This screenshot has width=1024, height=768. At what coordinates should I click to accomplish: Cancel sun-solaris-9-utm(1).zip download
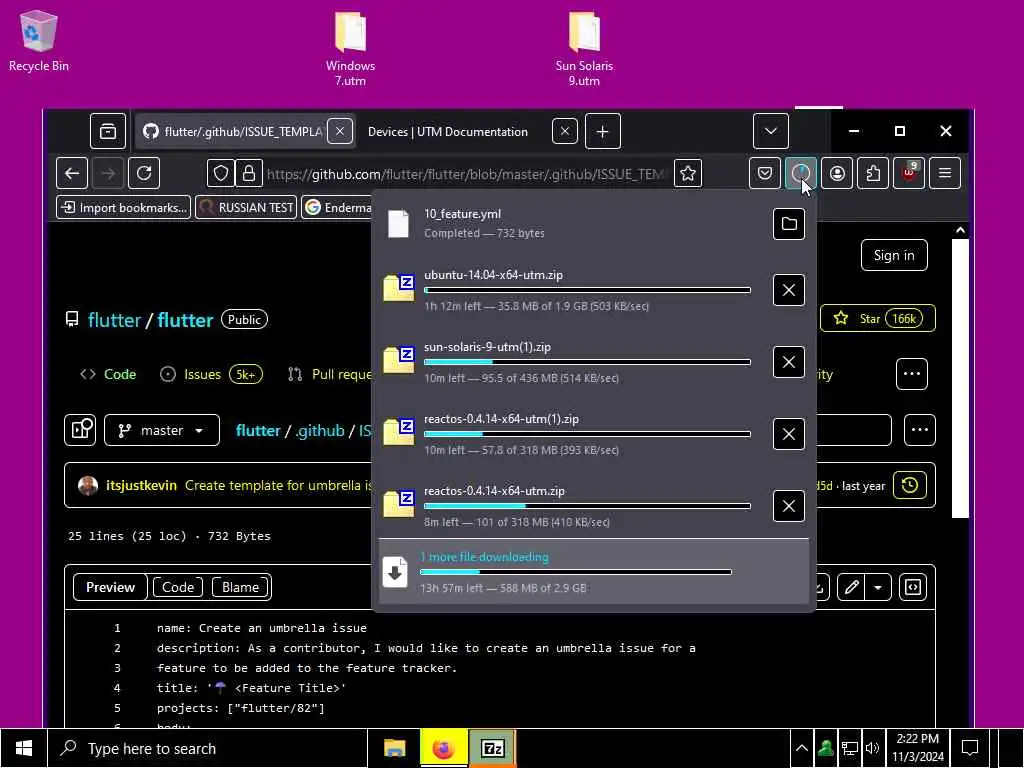(x=789, y=362)
